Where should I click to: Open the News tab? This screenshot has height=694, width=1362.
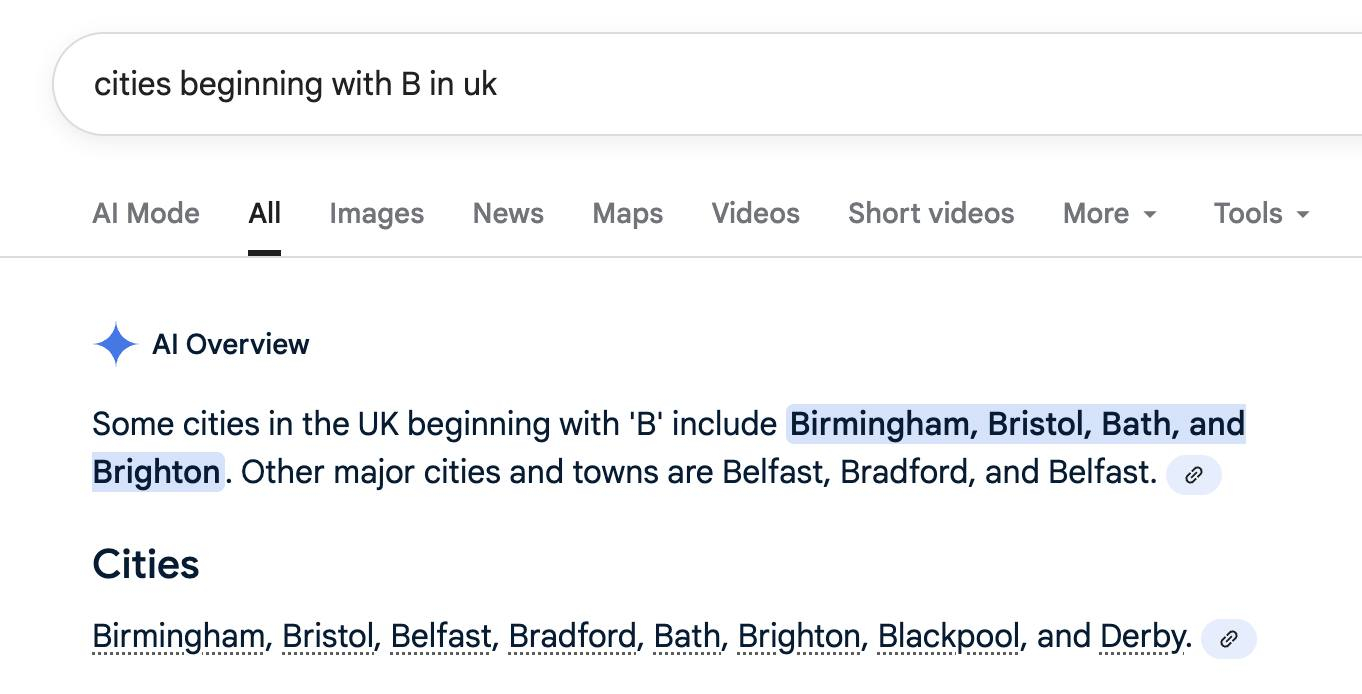pos(508,213)
